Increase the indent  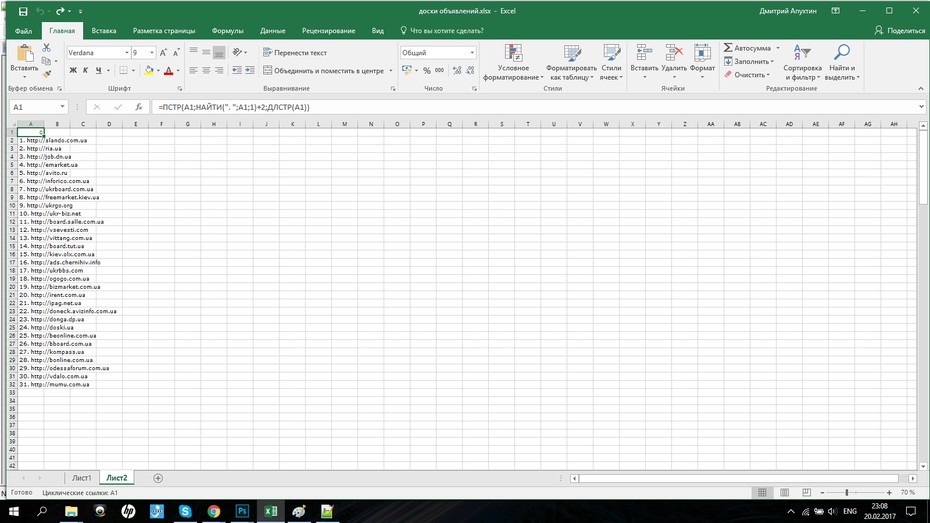250,71
